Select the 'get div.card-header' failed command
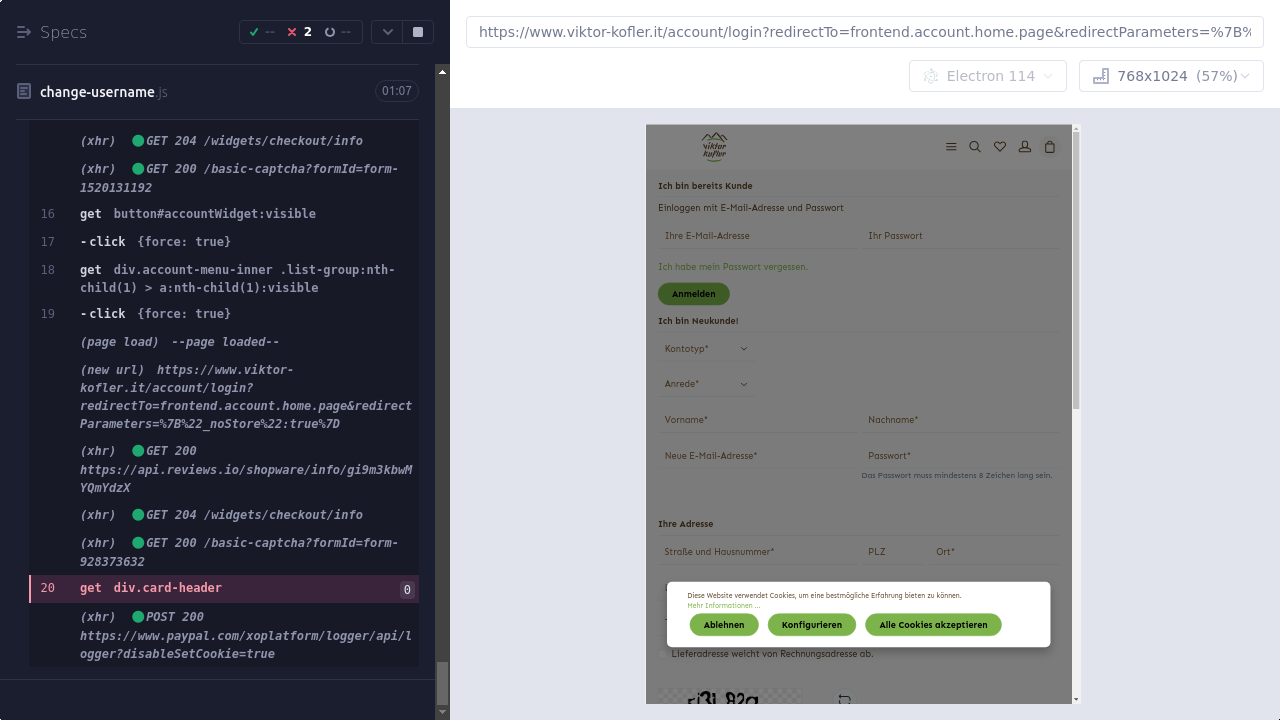Image resolution: width=1280 pixels, height=720 pixels. pos(167,588)
